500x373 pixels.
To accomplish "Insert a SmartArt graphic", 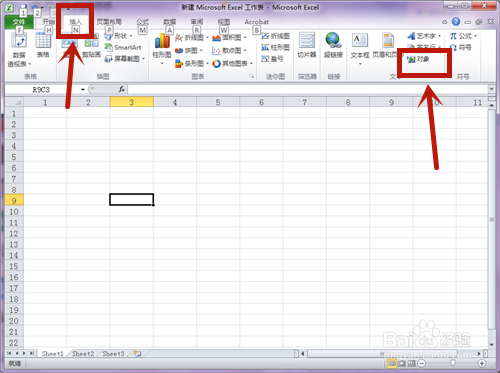I will point(123,47).
